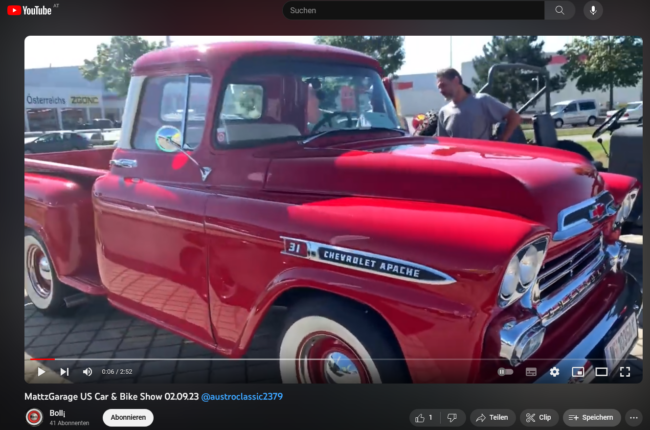Screen dimensions: 650x430
Task: Open video settings gear
Action: (554, 371)
